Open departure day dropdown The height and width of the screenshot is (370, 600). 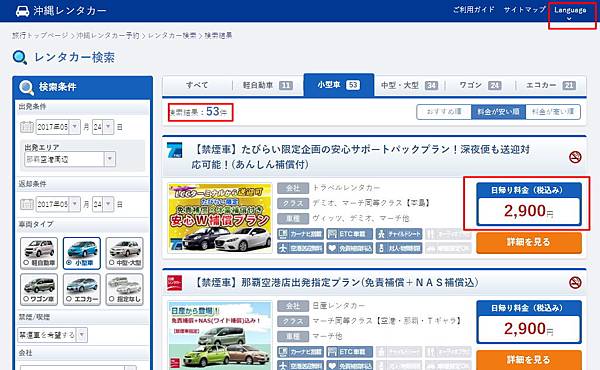(103, 127)
